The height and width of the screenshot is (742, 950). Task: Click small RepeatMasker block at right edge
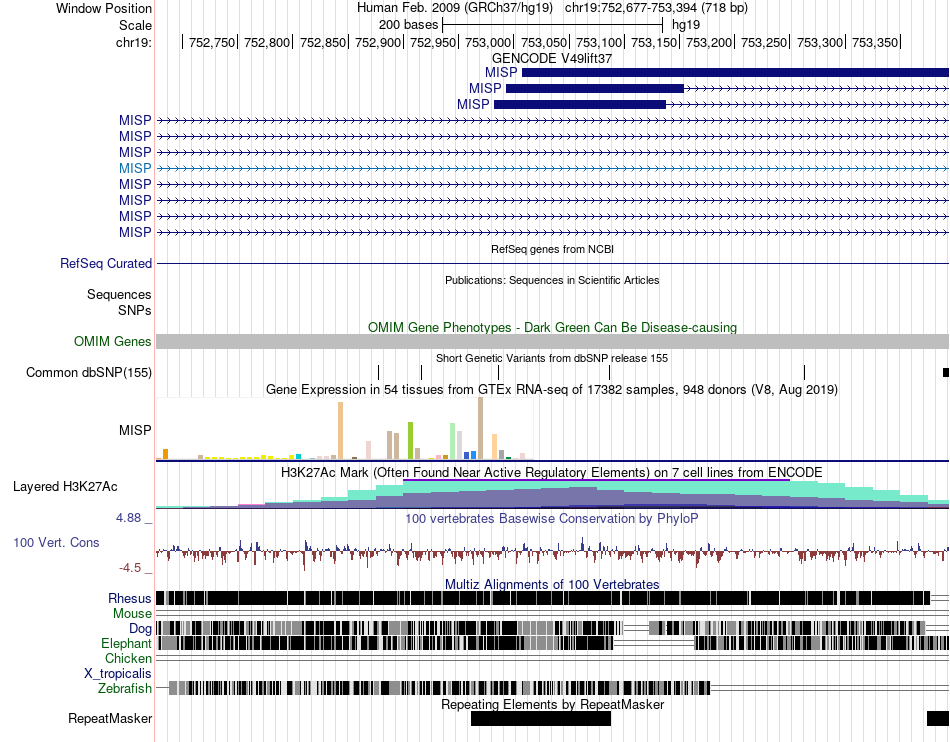938,718
